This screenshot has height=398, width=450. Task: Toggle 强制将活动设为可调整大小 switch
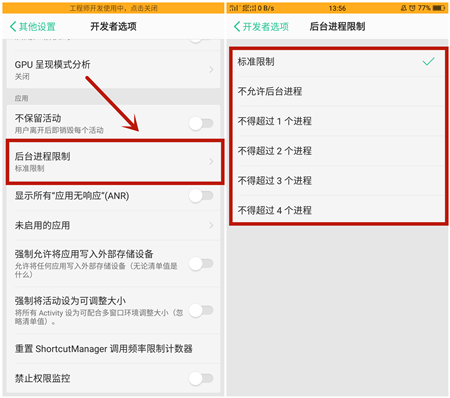pos(201,310)
